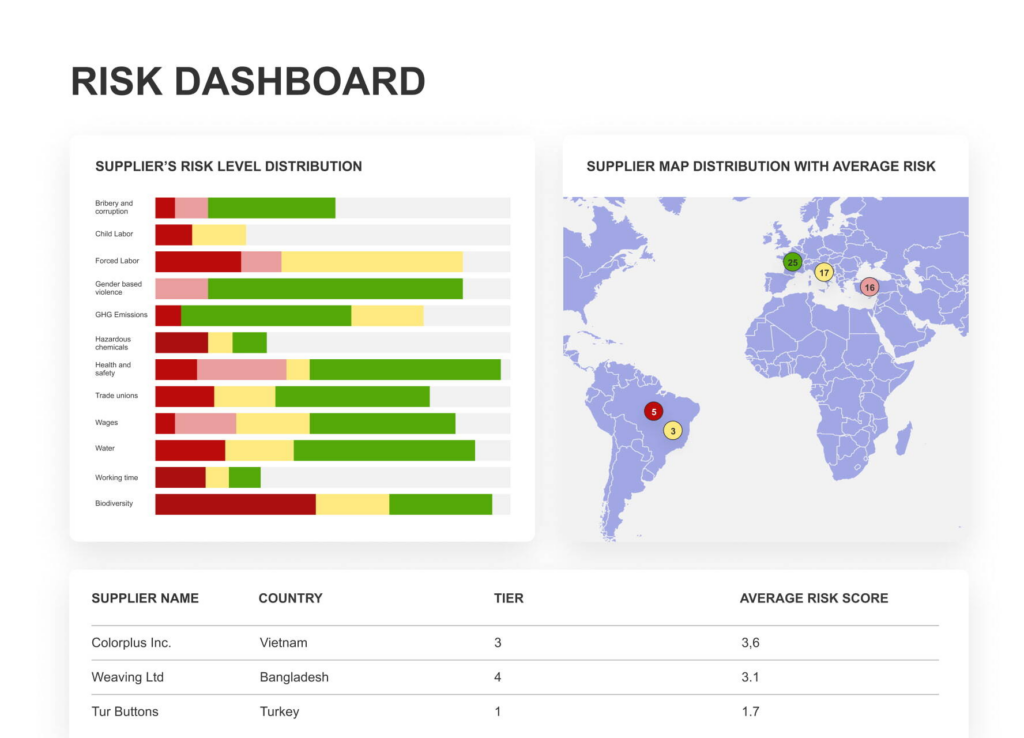Click the RISK DASHBOARD title
Viewport: 1024px width, 738px height.
tap(247, 80)
